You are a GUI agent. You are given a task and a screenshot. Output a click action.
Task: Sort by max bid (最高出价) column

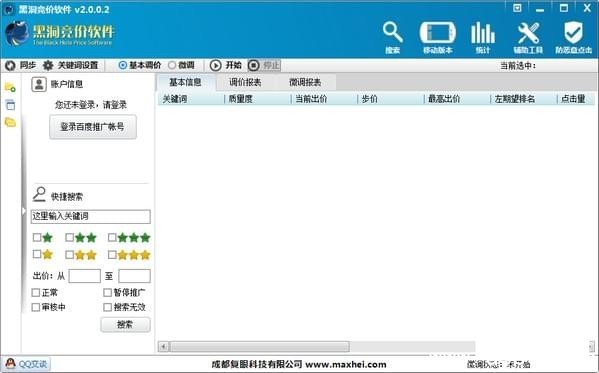(x=457, y=99)
